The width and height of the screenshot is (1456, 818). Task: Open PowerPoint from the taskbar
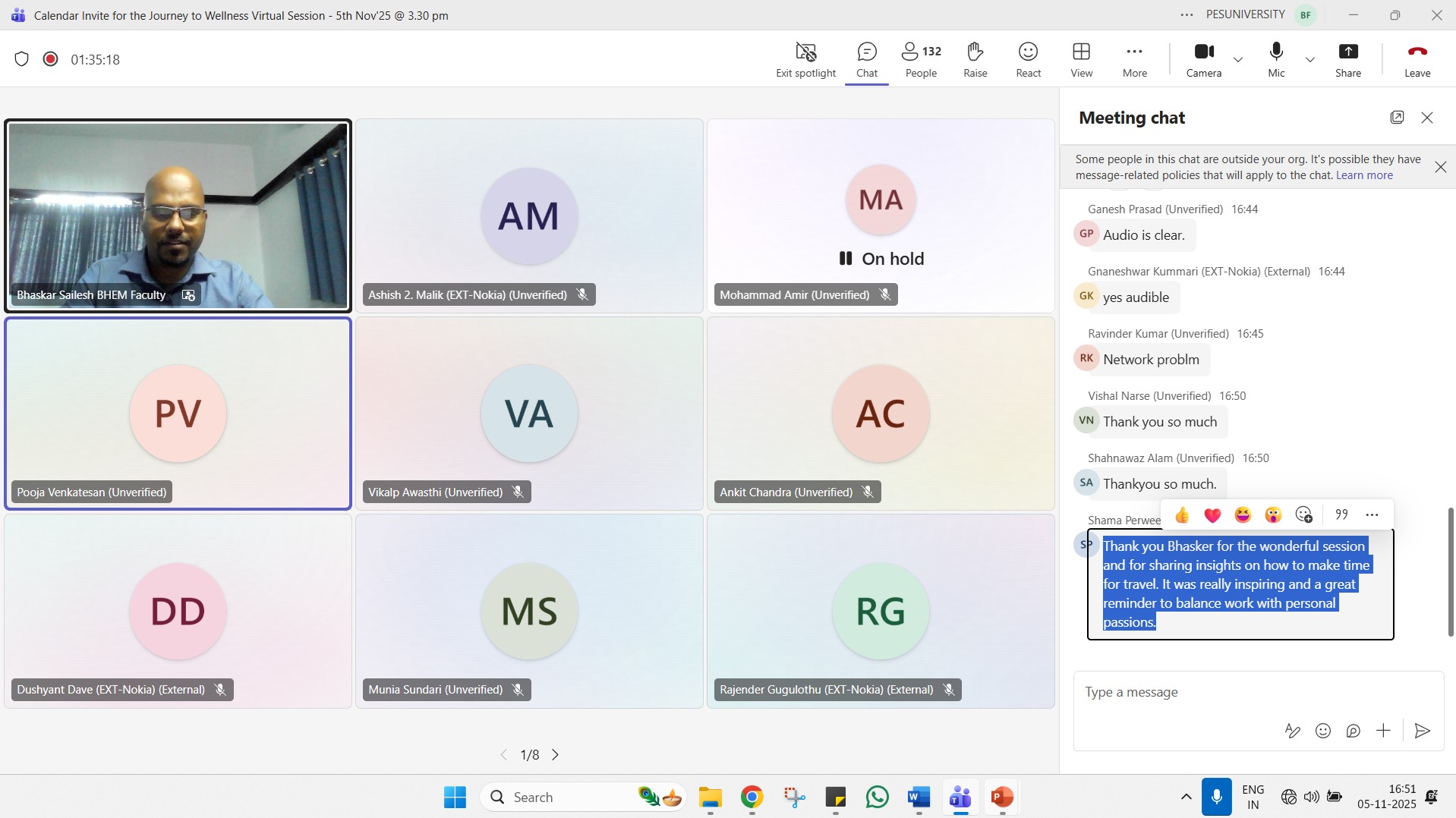(x=1001, y=798)
